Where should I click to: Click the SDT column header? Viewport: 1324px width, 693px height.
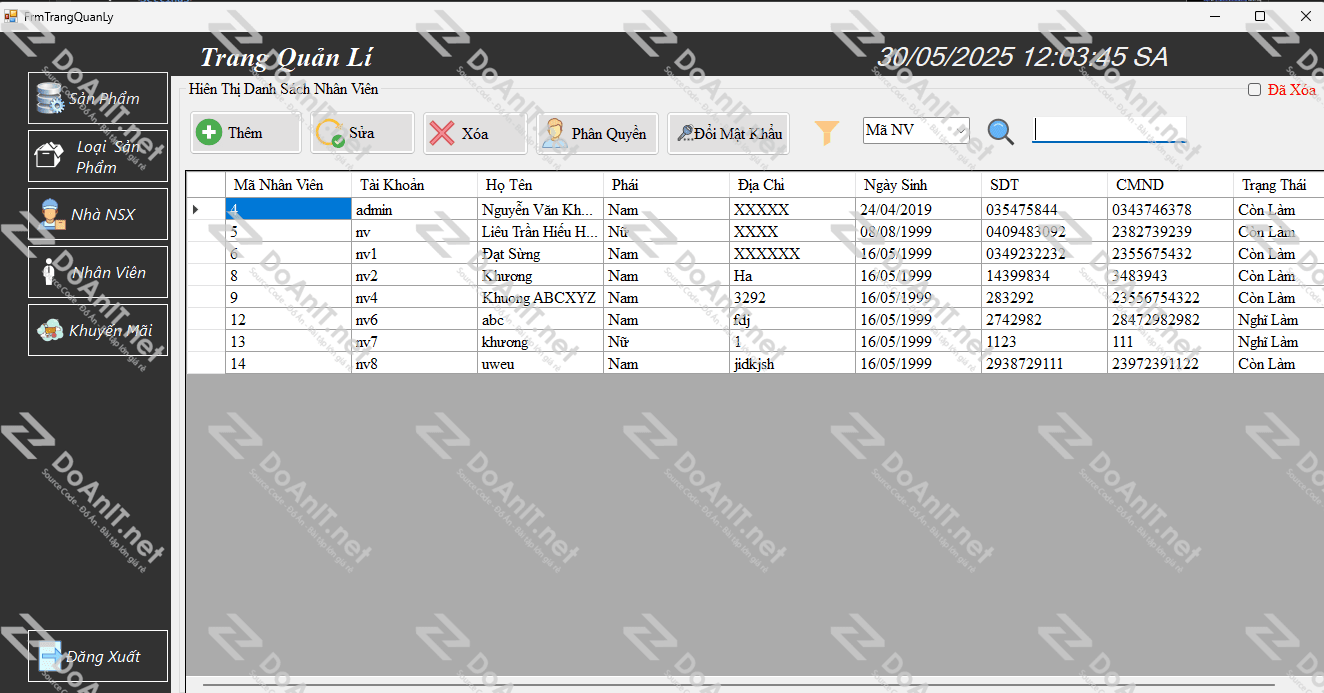coord(1044,185)
